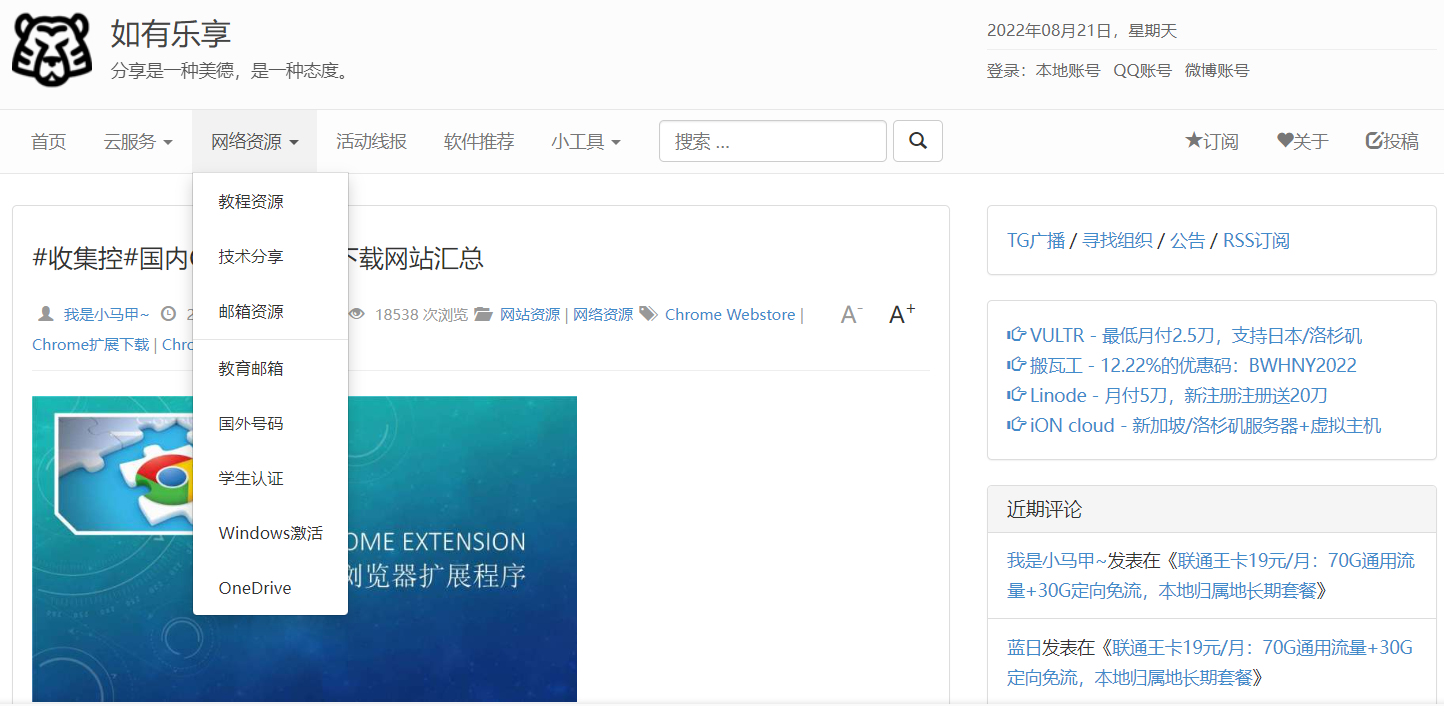This screenshot has width=1444, height=706.
Task: Expand the 小工具 dropdown menu
Action: pos(585,141)
